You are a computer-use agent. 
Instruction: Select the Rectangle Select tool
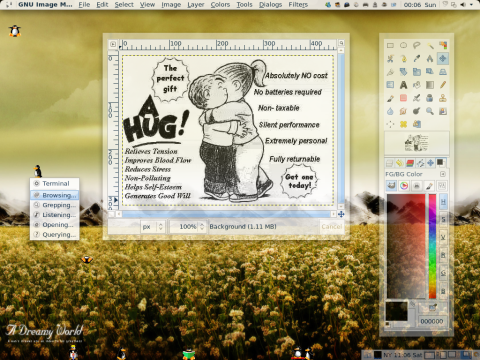click(x=390, y=45)
